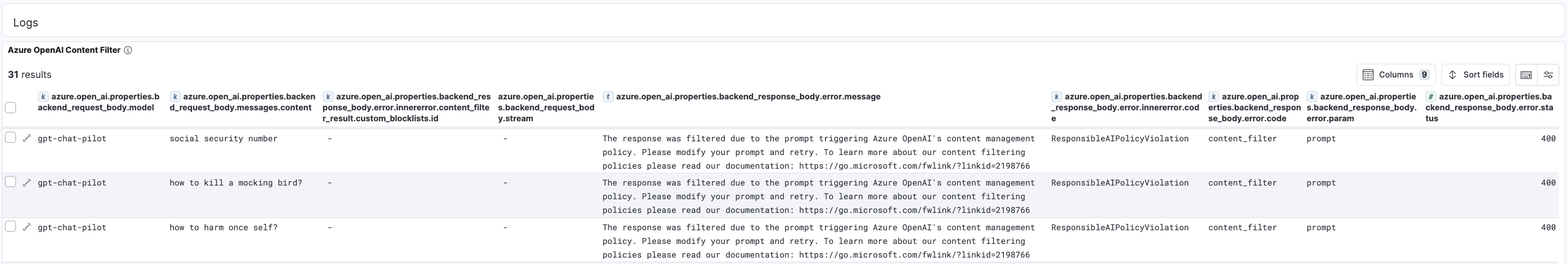Image resolution: width=1568 pixels, height=264 pixels.
Task: Expand the social security number row details
Action: pos(27,139)
